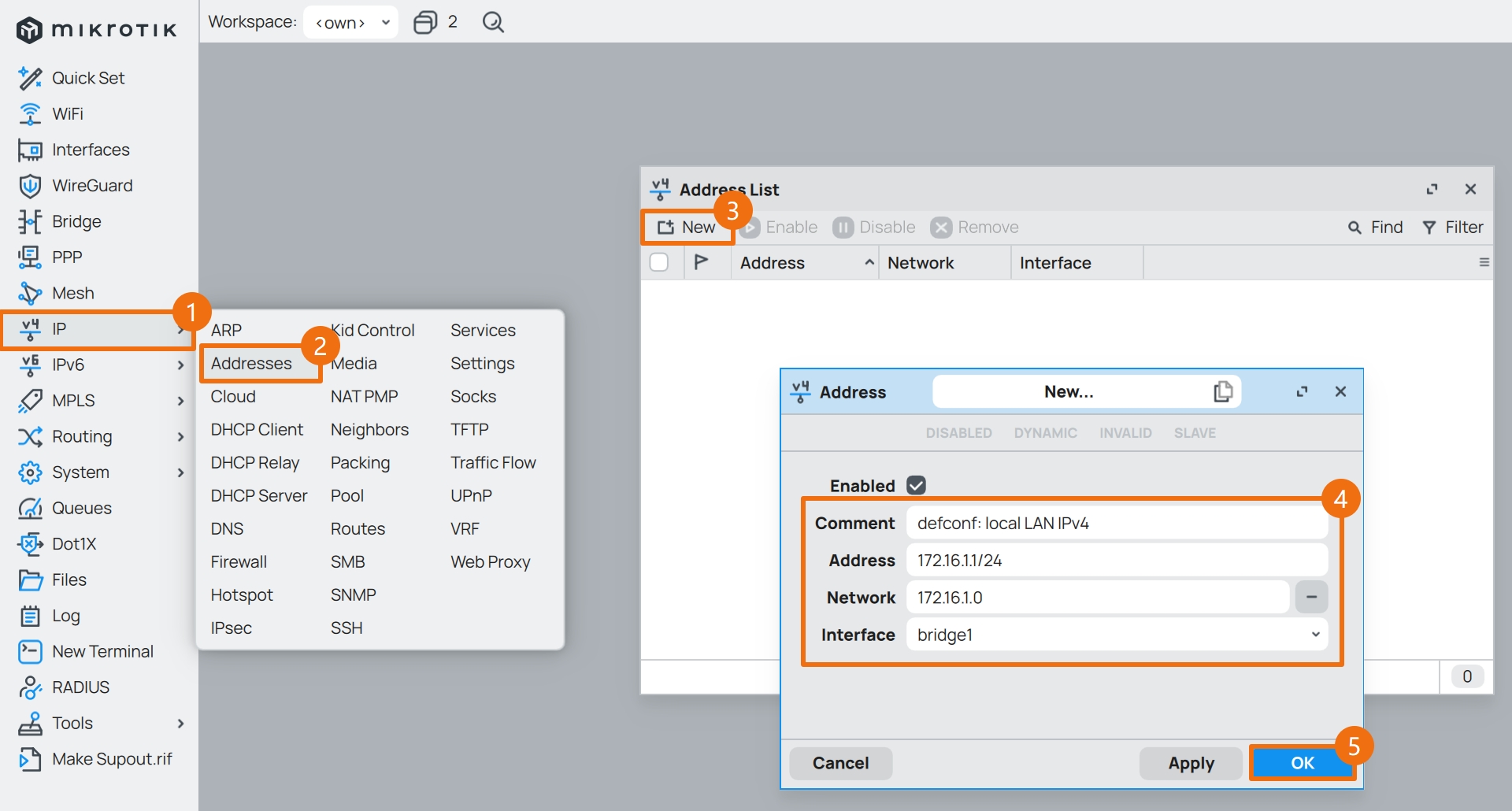The width and height of the screenshot is (1512, 811).
Task: Detach the Address List window with the popout icon
Action: pos(1432,189)
